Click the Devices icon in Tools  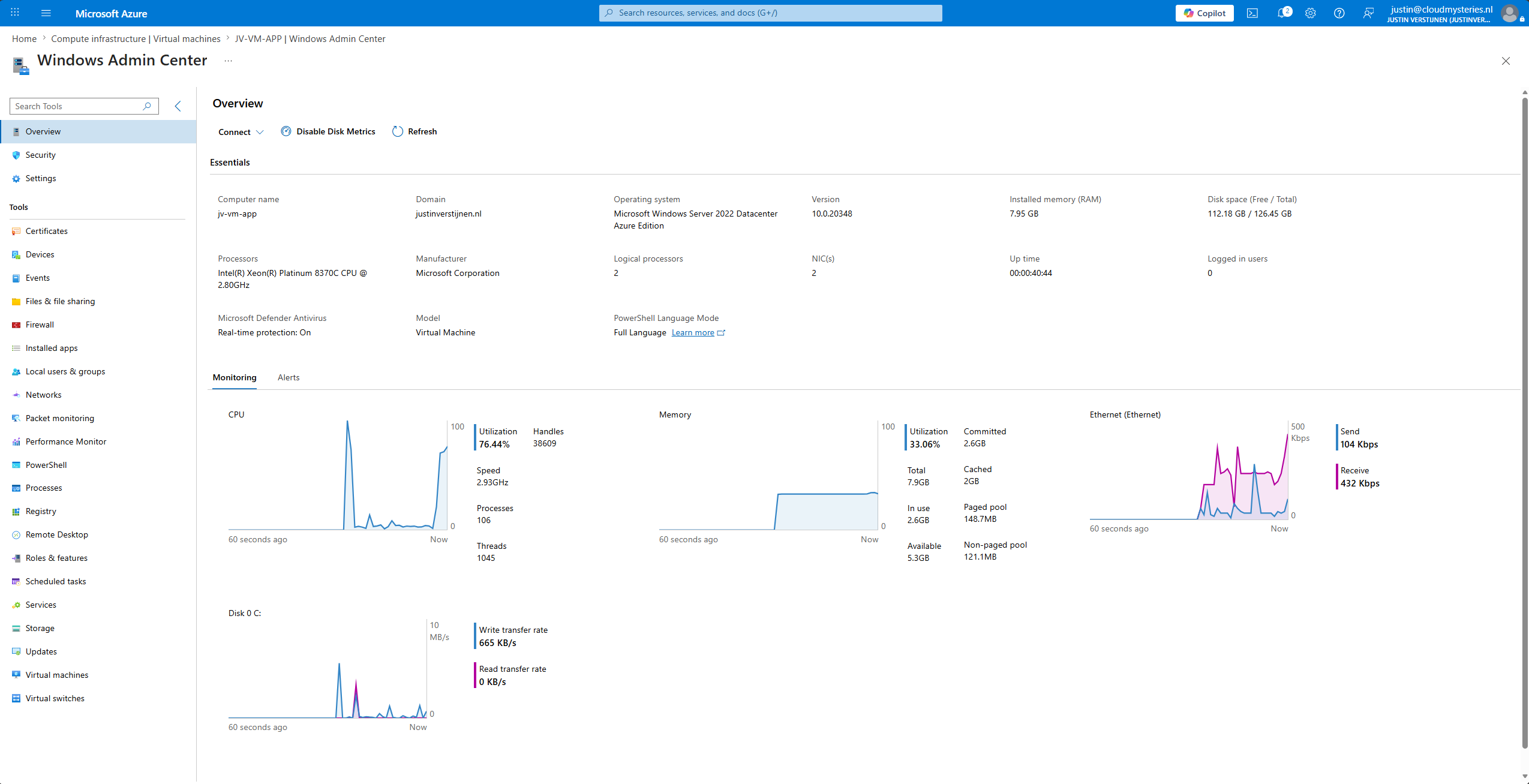(16, 255)
